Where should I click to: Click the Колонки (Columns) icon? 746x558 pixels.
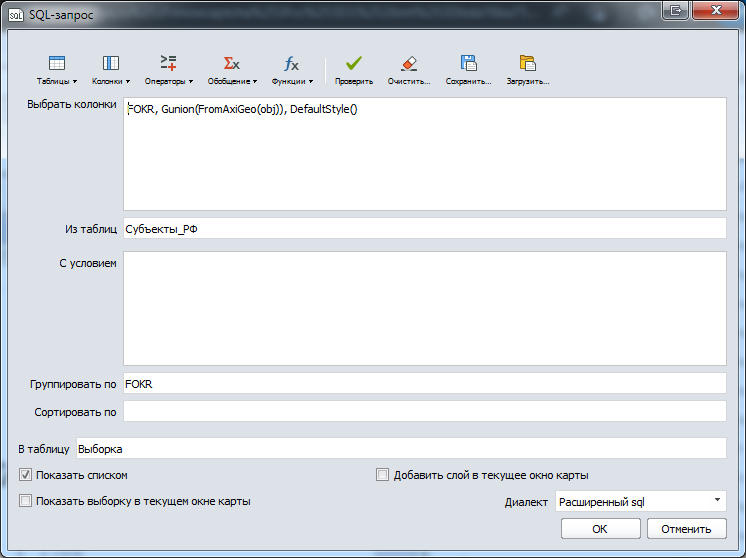[x=110, y=64]
